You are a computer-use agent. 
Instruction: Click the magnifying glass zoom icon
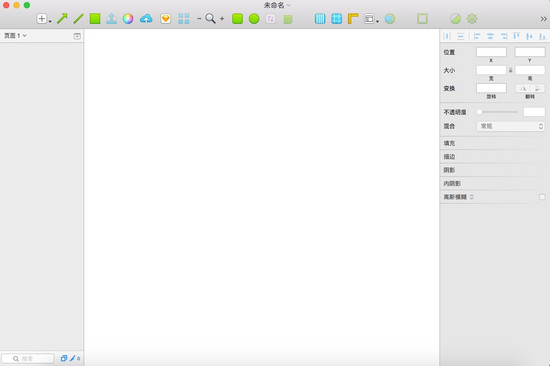point(210,18)
